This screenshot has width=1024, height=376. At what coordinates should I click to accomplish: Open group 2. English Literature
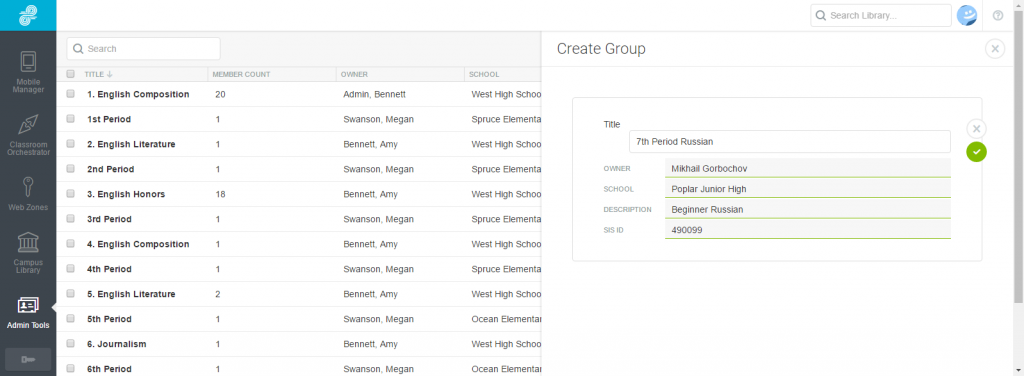[131, 144]
